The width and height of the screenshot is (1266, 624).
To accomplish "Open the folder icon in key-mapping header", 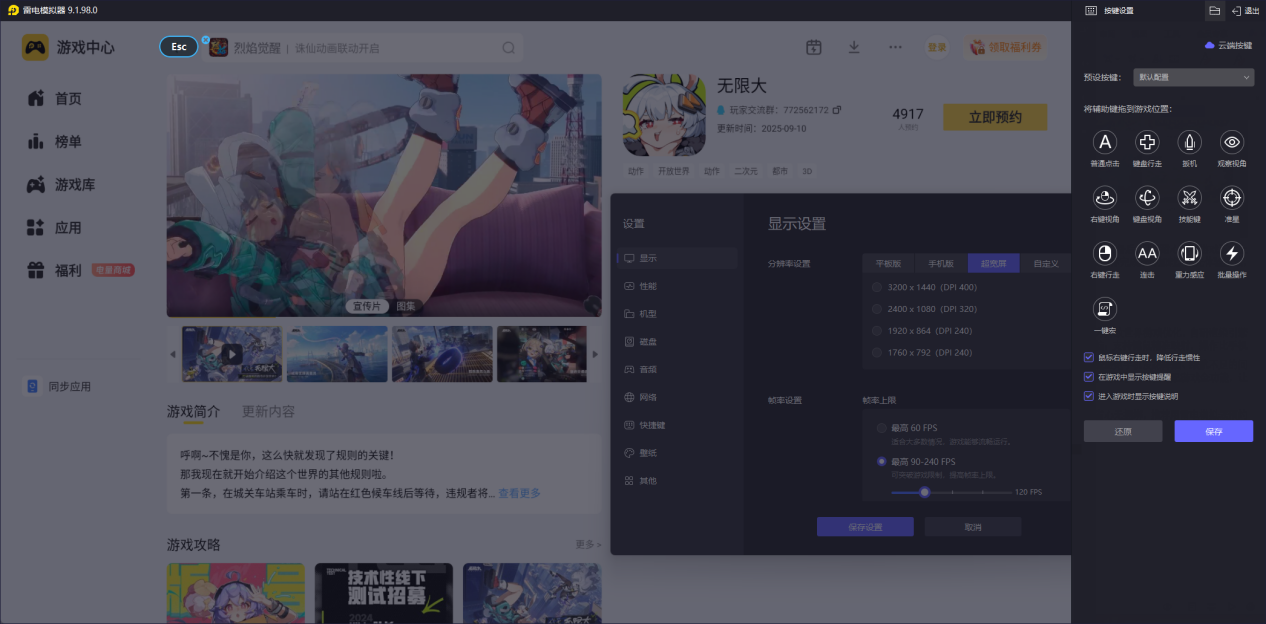I will (x=1214, y=10).
